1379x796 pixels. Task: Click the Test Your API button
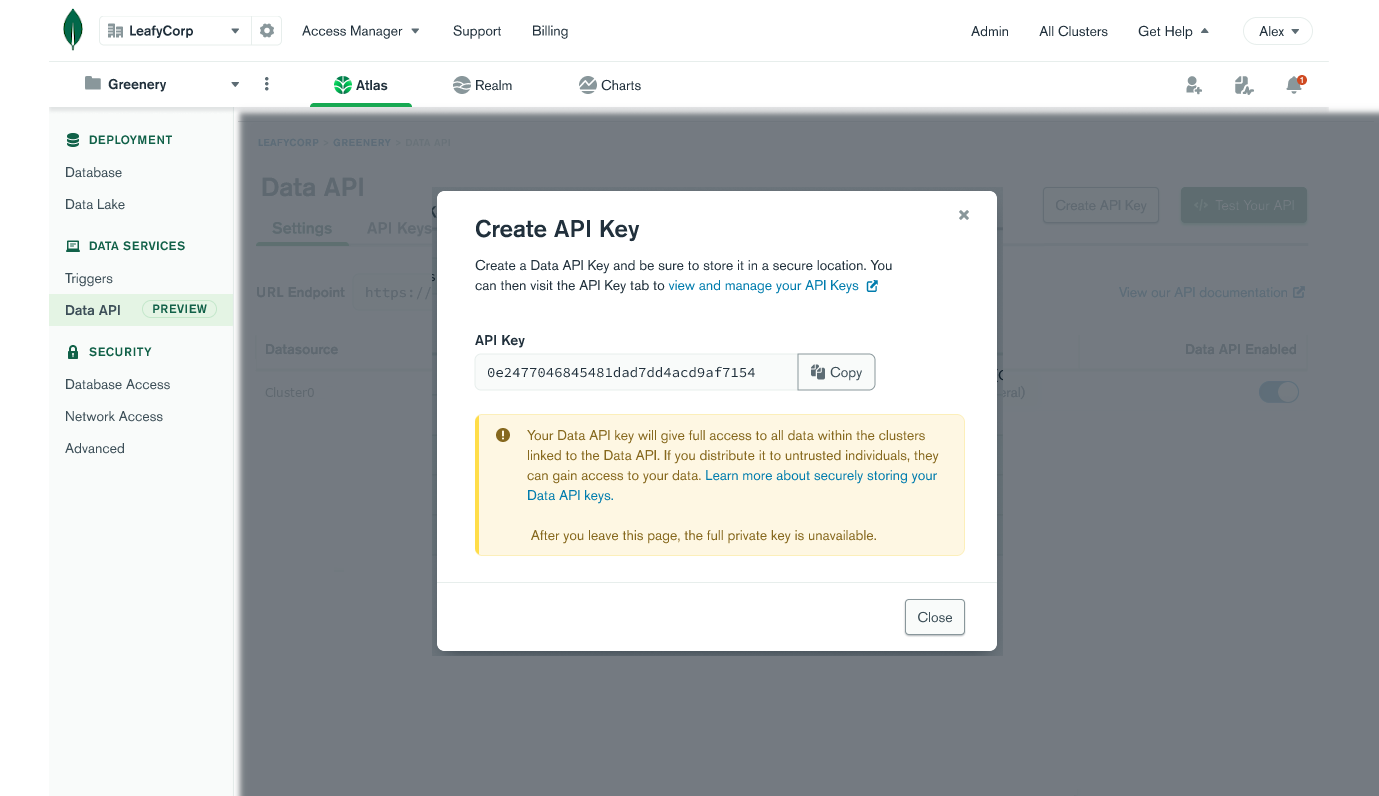click(1244, 205)
